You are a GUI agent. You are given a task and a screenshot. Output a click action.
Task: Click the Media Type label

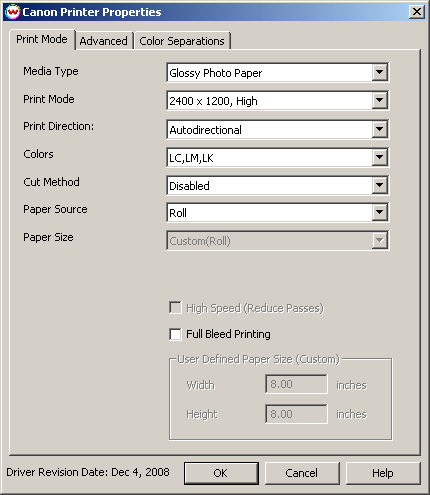click(x=51, y=71)
